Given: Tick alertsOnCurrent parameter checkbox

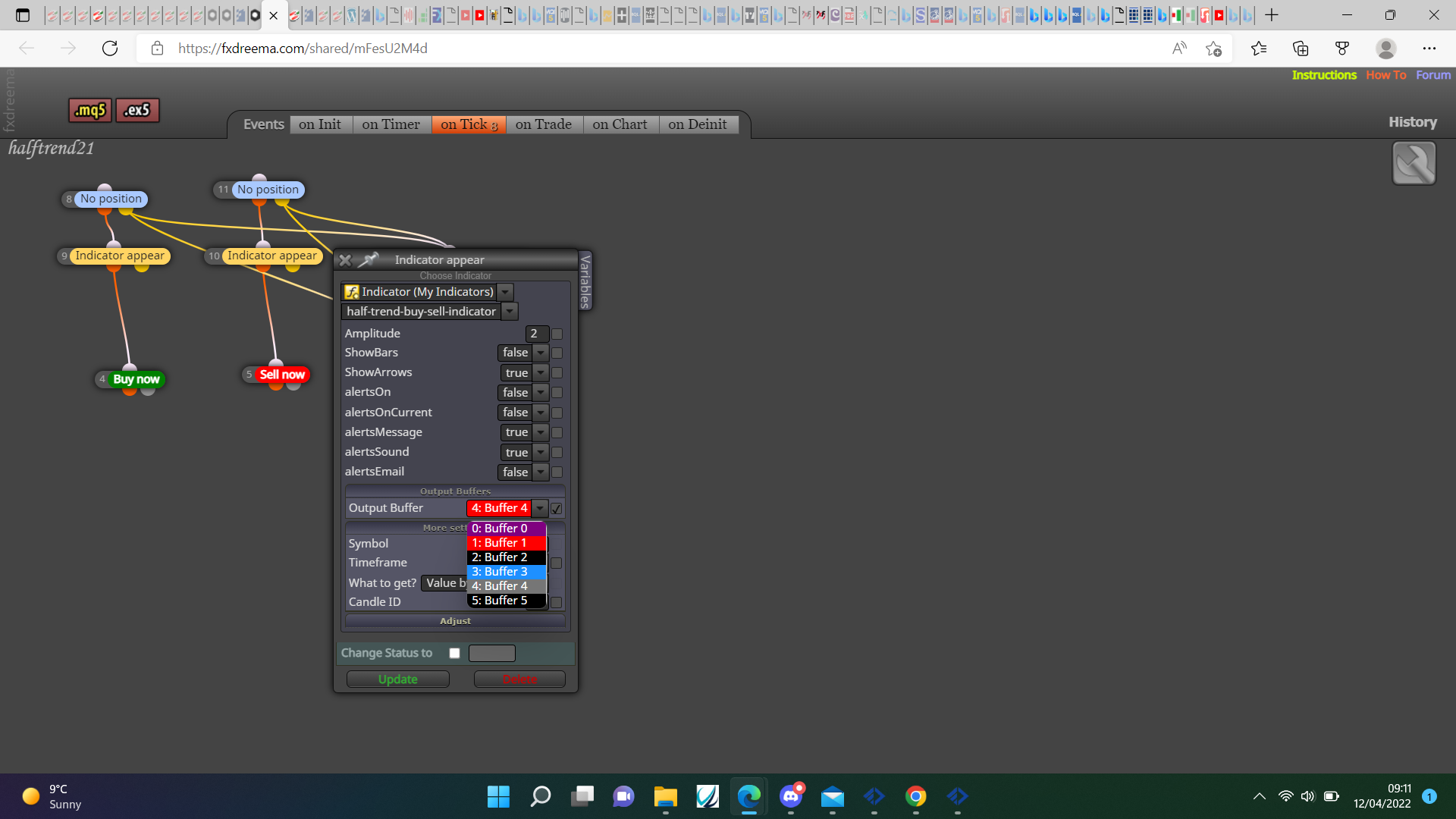Looking at the screenshot, I should [x=557, y=413].
